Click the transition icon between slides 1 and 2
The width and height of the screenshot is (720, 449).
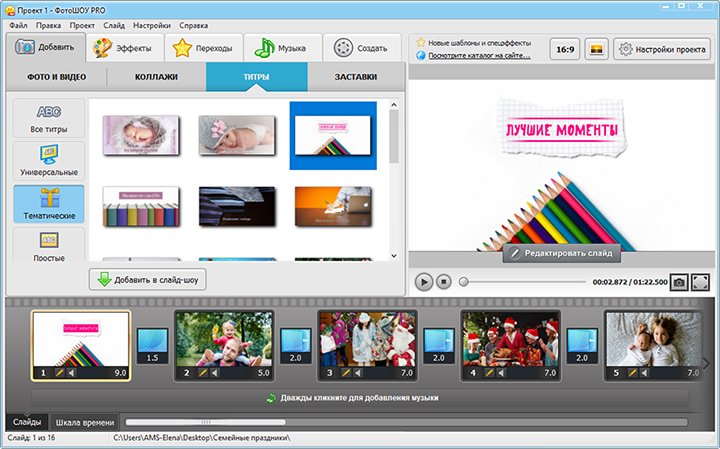[x=152, y=342]
